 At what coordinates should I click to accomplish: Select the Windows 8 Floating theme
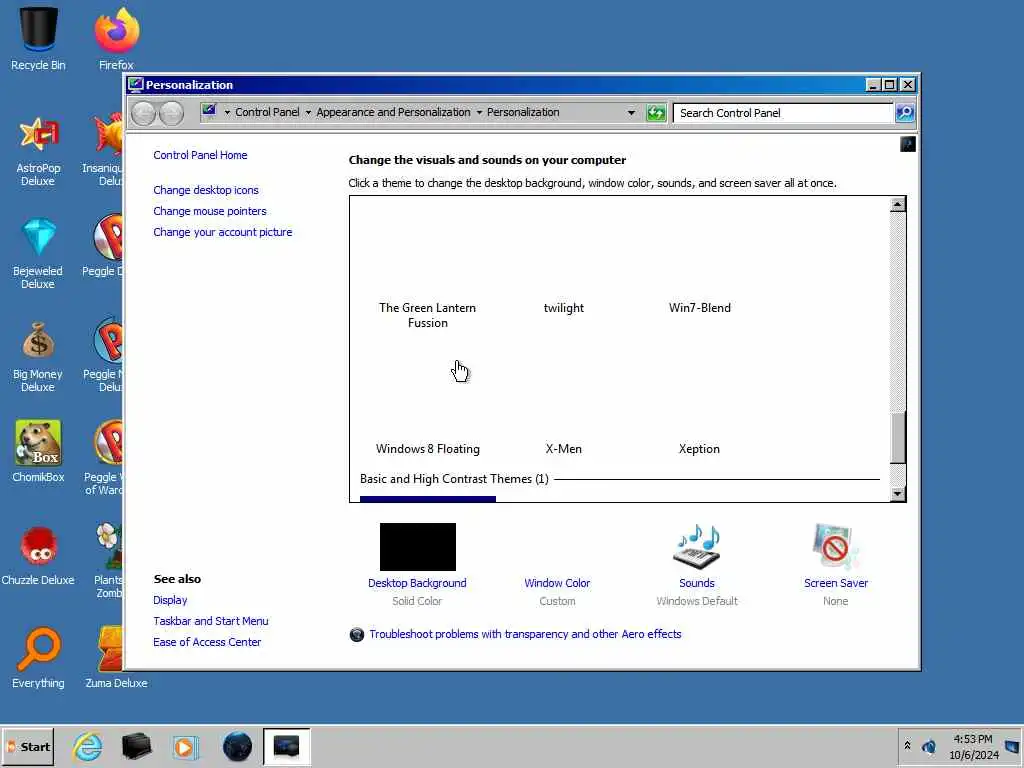[x=428, y=449]
